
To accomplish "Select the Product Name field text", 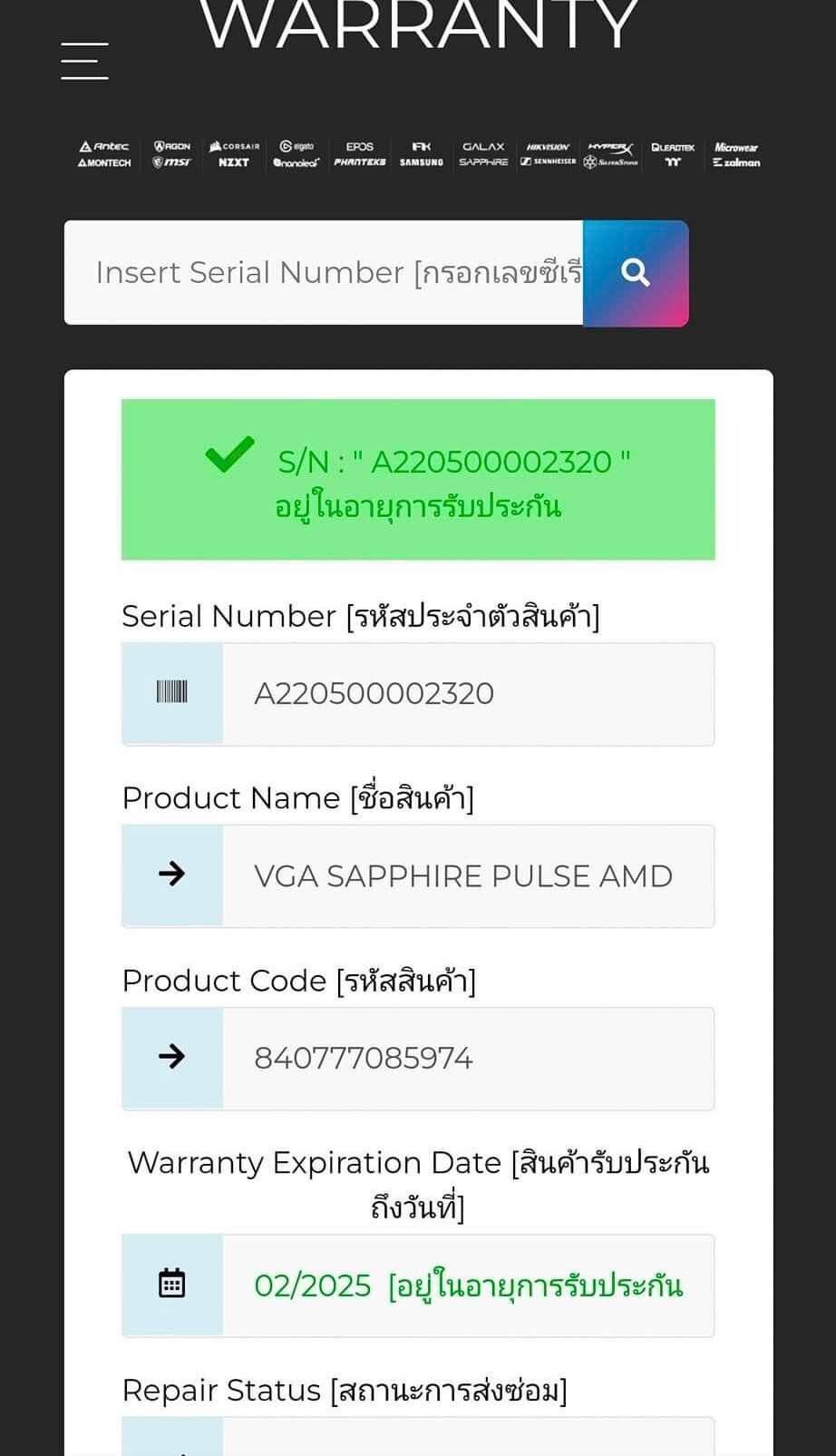I will (x=468, y=876).
